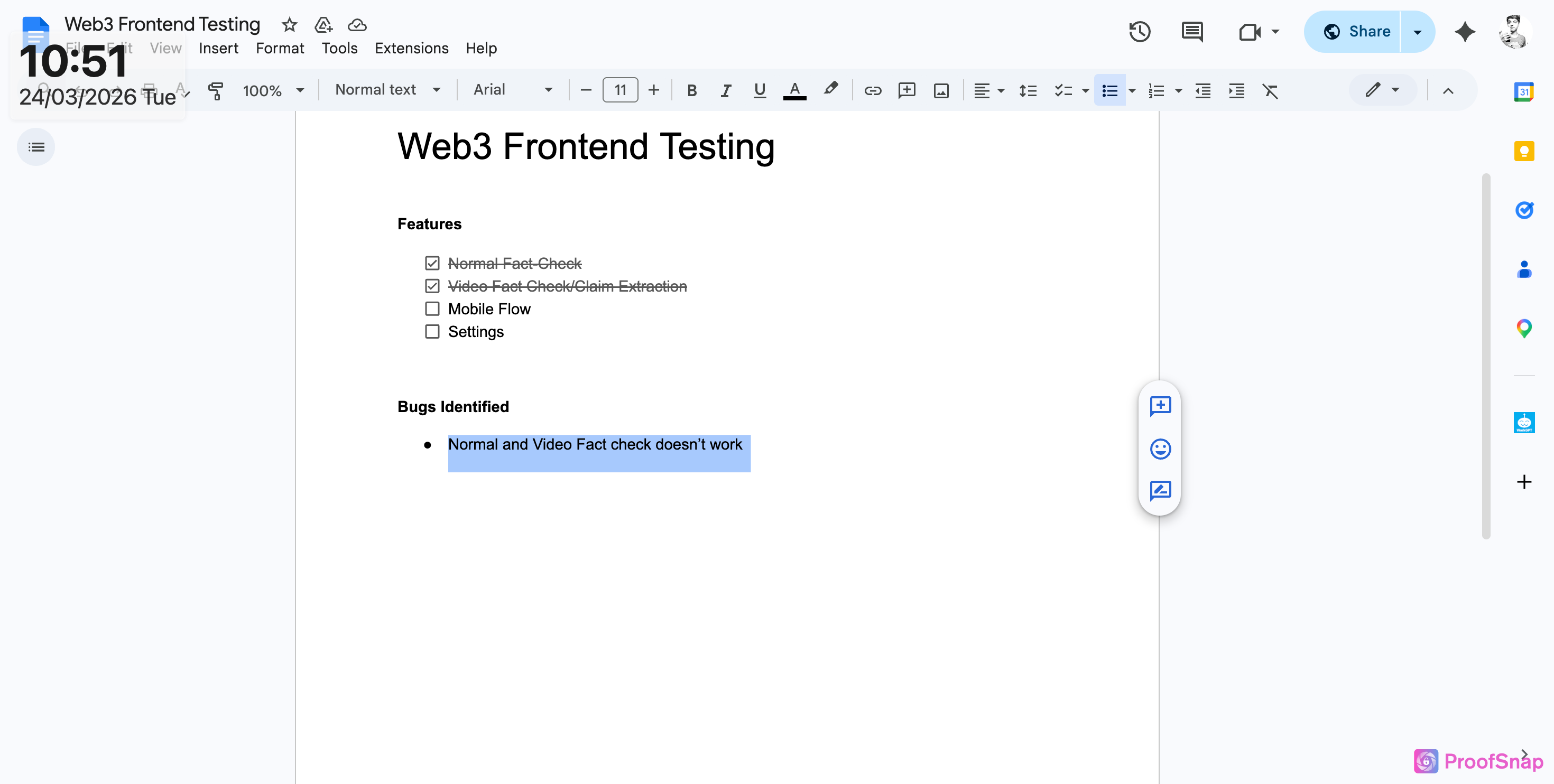This screenshot has width=1554, height=784.
Task: Insert an image from the toolbar
Action: (941, 90)
